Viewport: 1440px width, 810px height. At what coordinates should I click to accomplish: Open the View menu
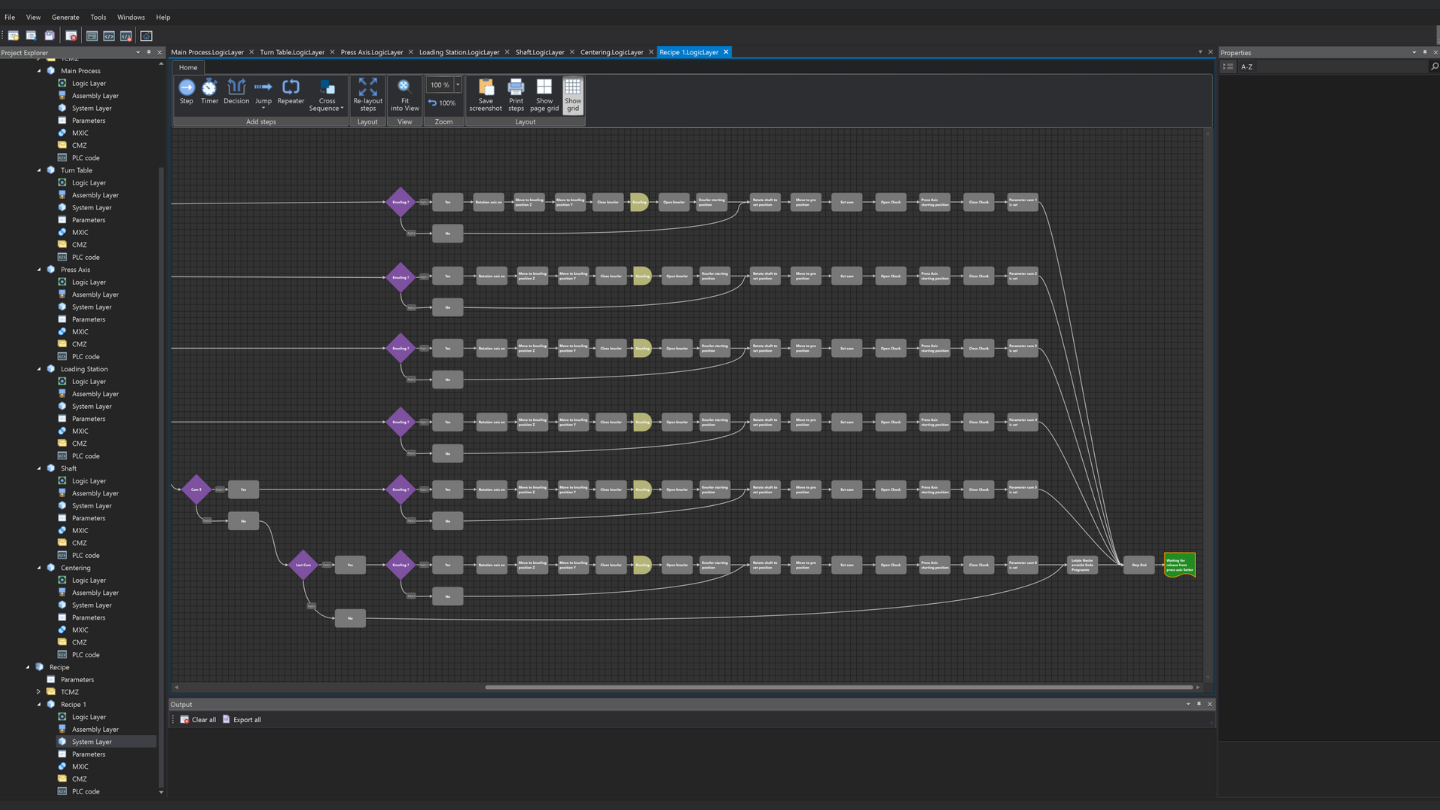(x=33, y=17)
